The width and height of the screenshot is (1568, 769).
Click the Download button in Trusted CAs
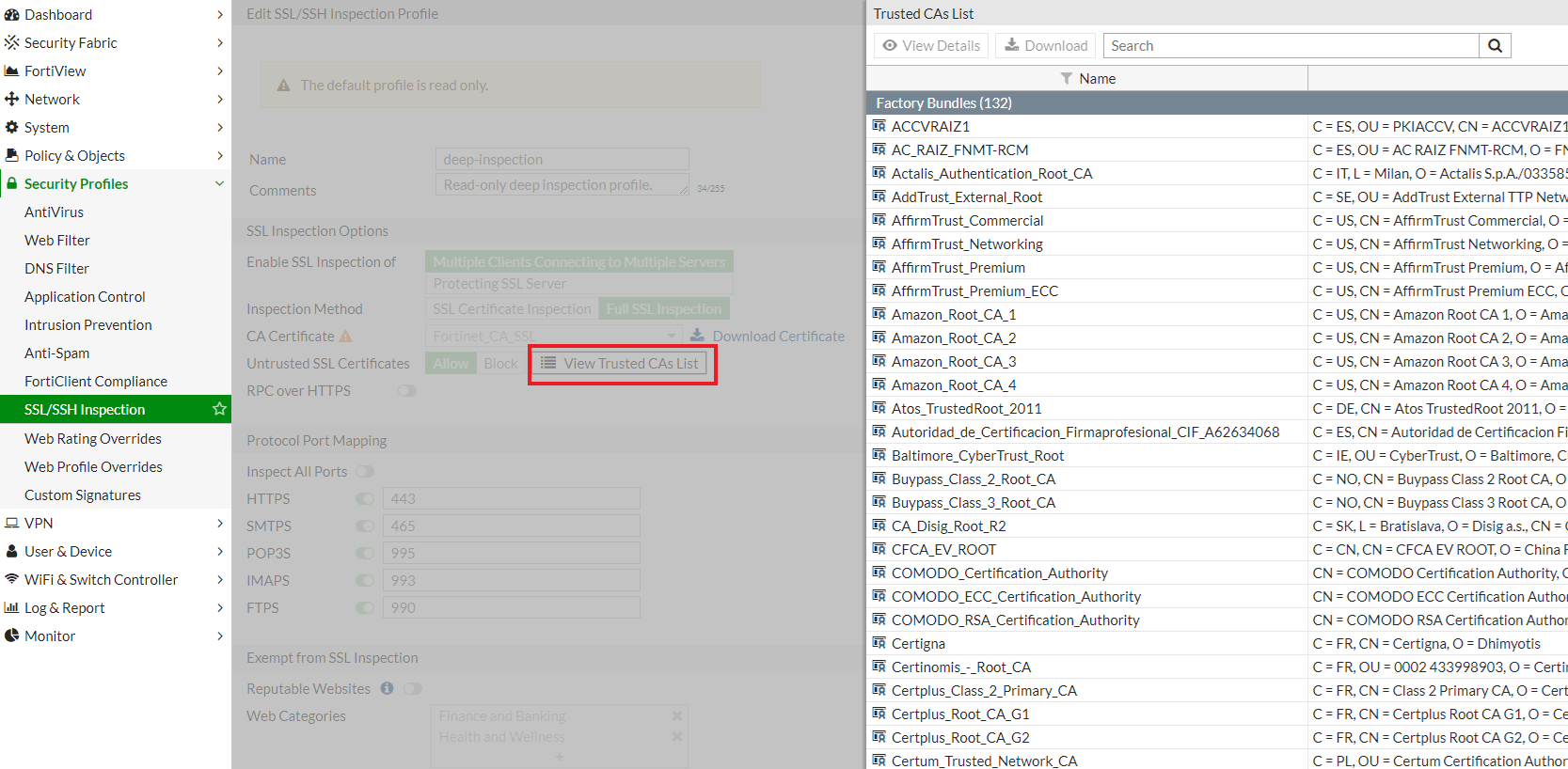pyautogui.click(x=1046, y=46)
